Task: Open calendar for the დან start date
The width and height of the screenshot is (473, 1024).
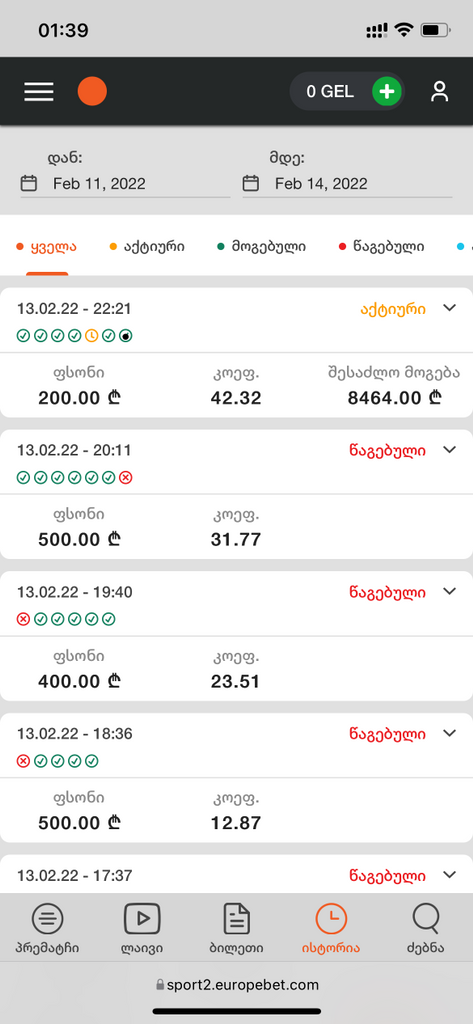Action: click(x=29, y=183)
